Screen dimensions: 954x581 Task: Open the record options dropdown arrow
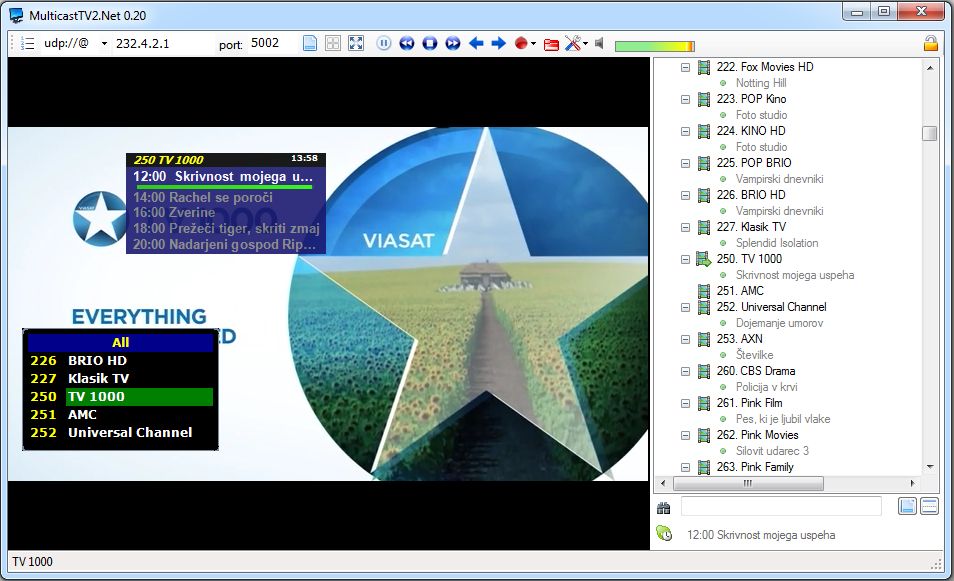(x=534, y=44)
